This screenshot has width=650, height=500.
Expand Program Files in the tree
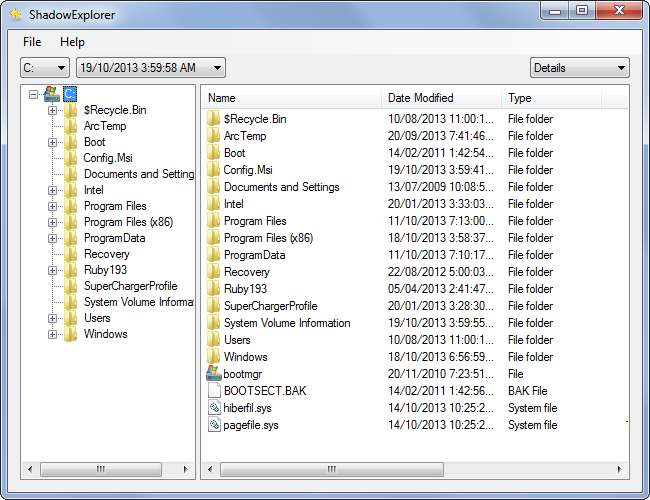(x=53, y=206)
